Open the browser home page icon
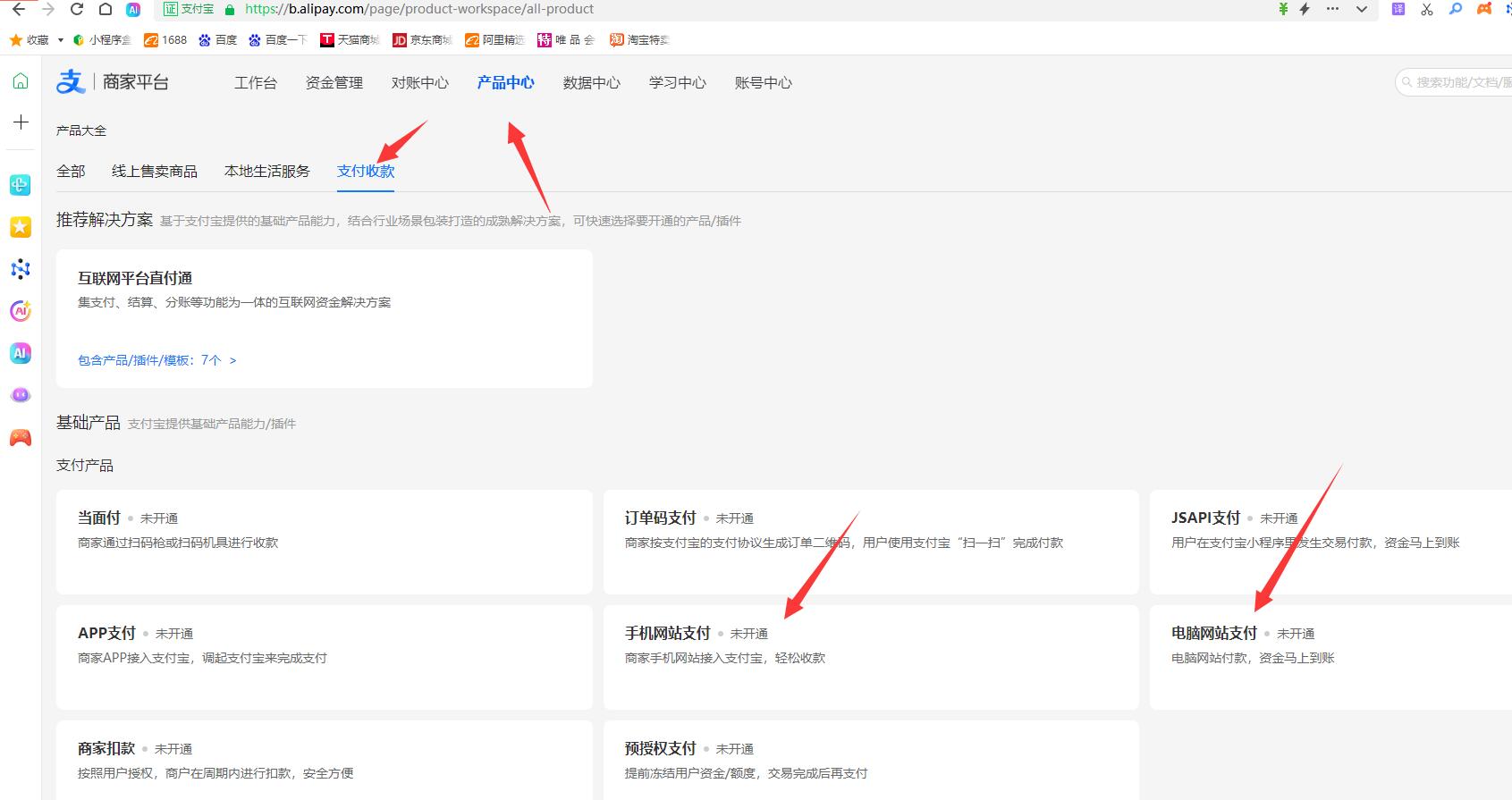Image resolution: width=1512 pixels, height=800 pixels. (x=106, y=10)
